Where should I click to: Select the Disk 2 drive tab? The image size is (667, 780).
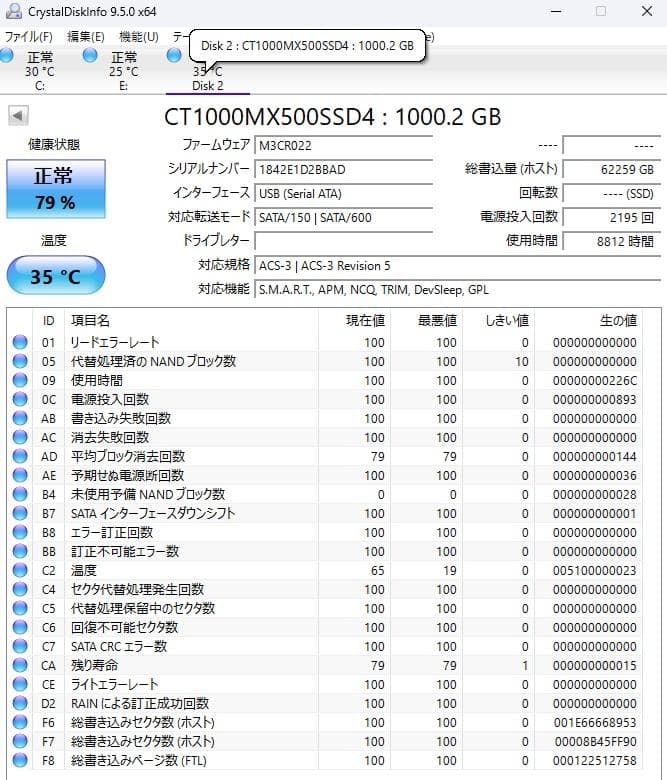[207, 71]
